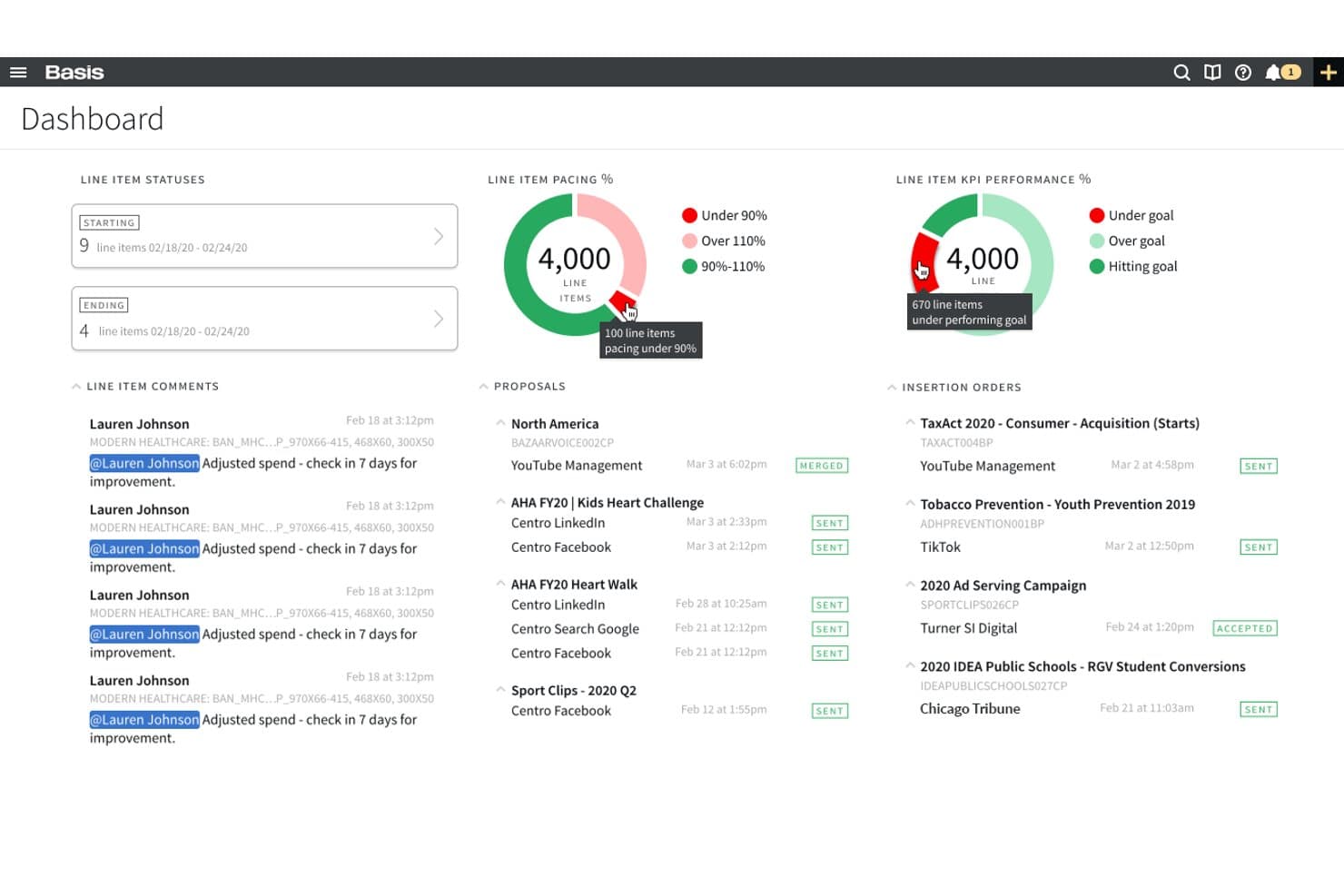Collapse AHA FY20 Kids Heart Challenge group

pyautogui.click(x=500, y=502)
